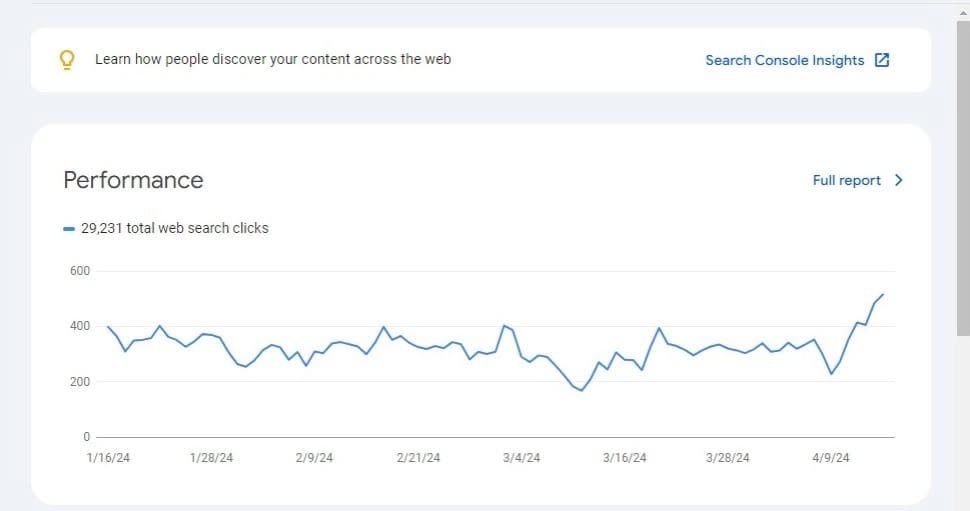Viewport: 970px width, 511px height.
Task: Open Search Console Insights link
Action: (784, 60)
